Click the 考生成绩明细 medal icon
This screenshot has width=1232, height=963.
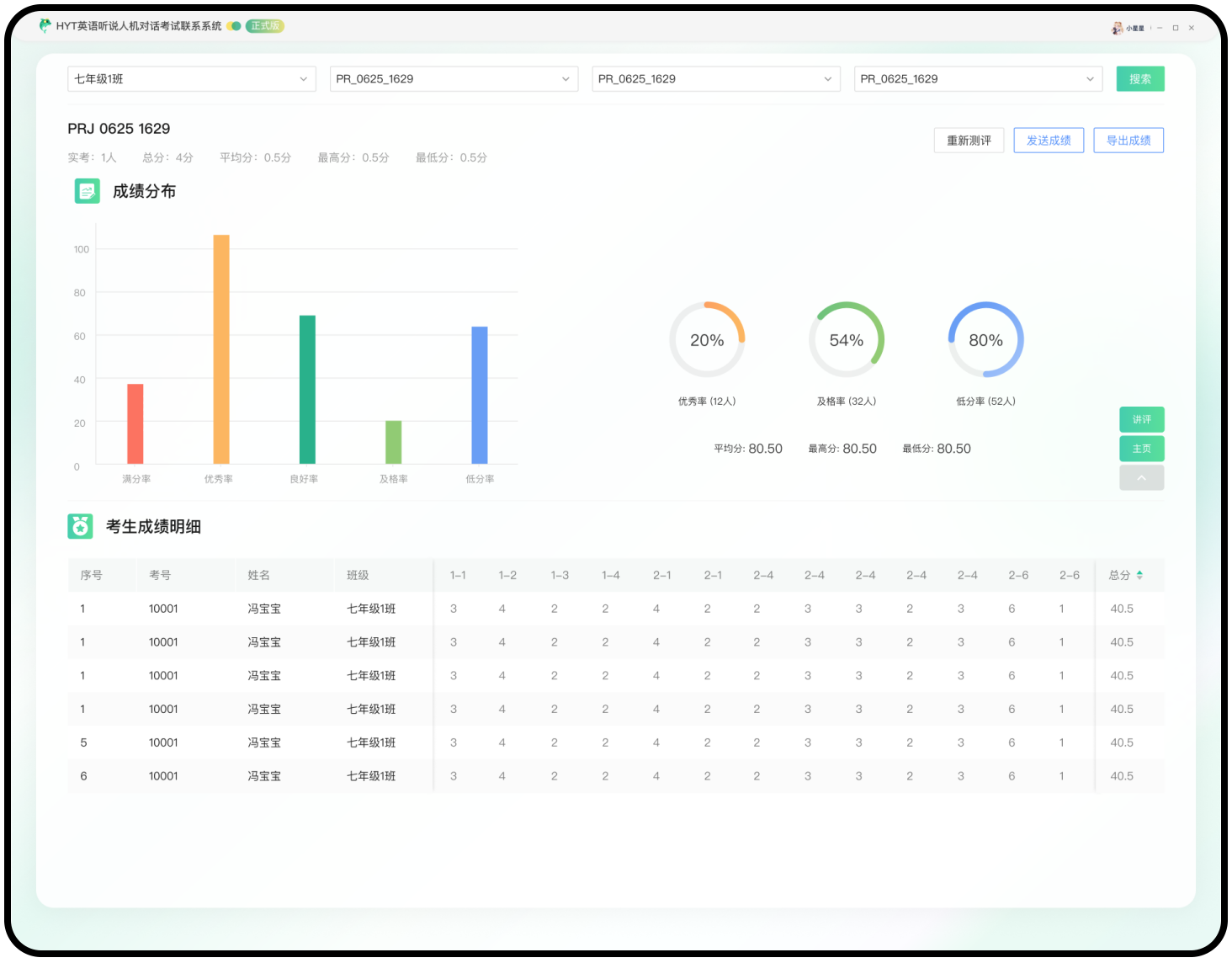coord(81,526)
